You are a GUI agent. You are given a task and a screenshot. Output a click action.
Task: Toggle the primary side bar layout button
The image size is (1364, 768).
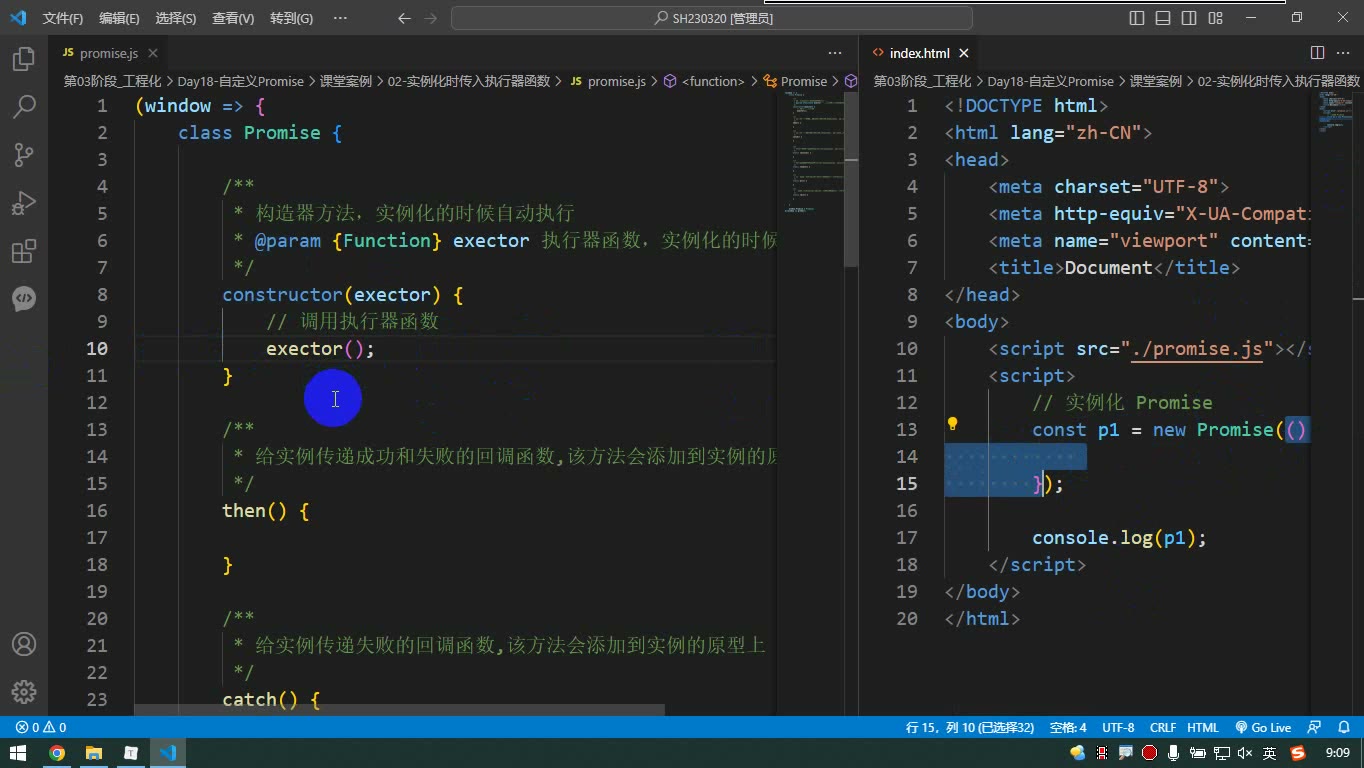click(x=1137, y=18)
